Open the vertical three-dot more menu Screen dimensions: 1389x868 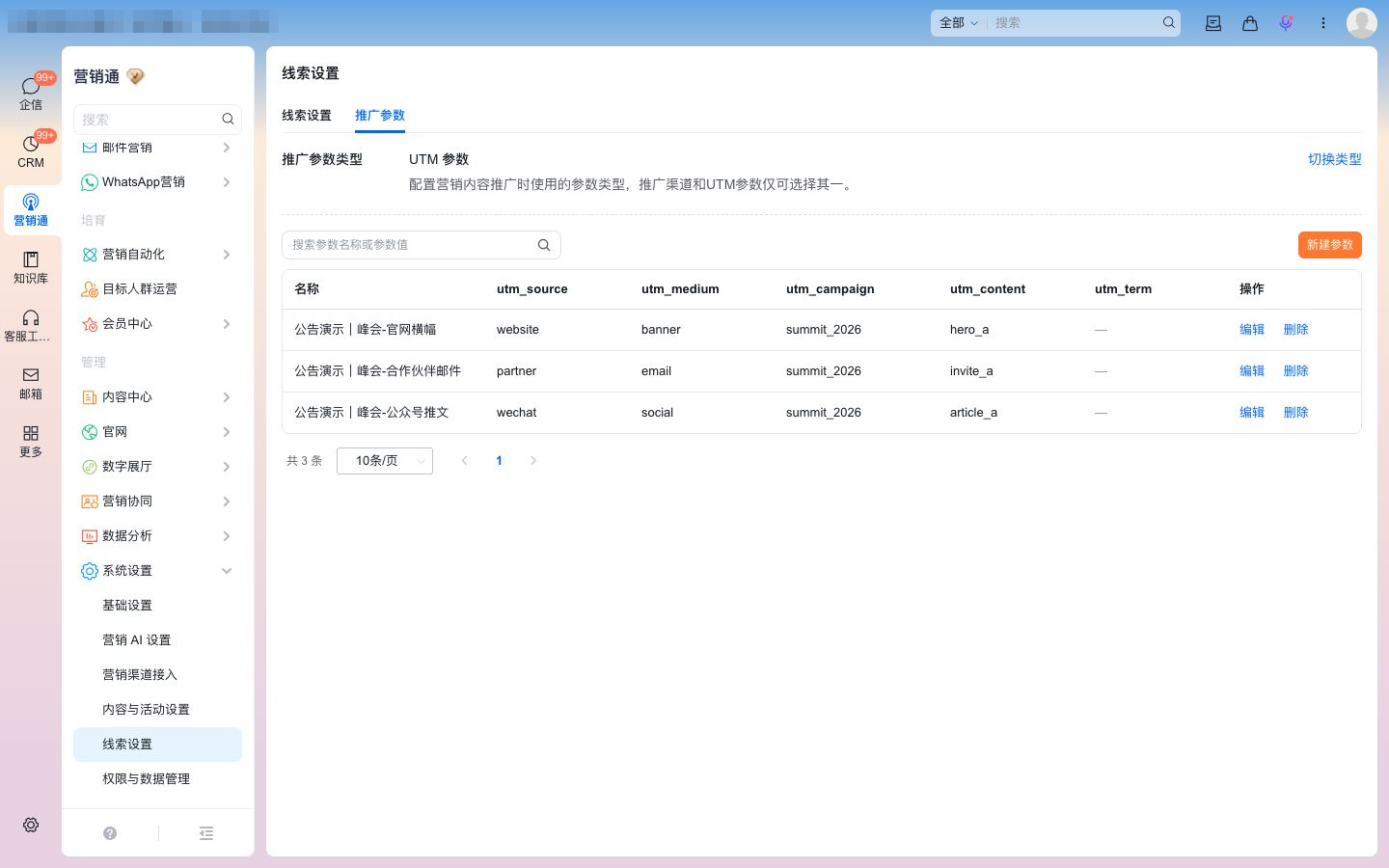pos(1323,23)
